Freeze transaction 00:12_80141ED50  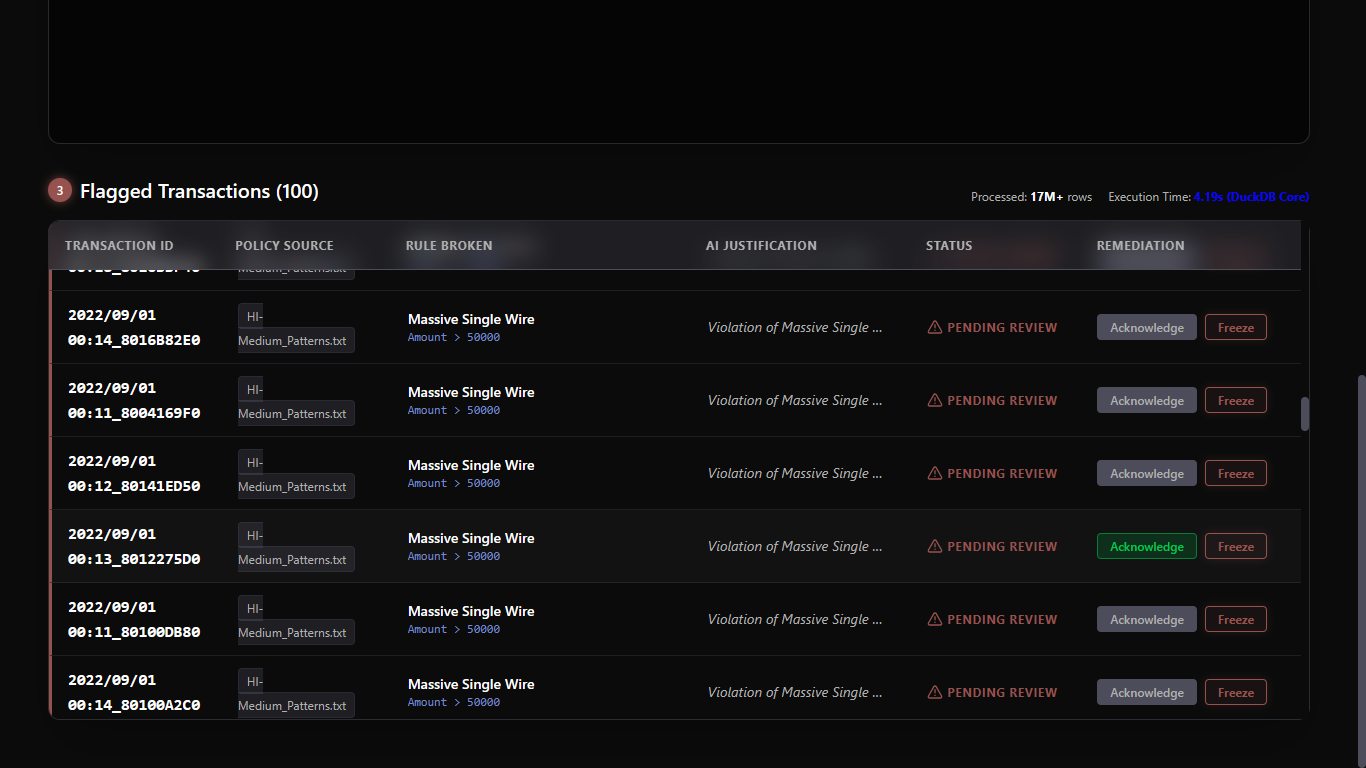1235,473
